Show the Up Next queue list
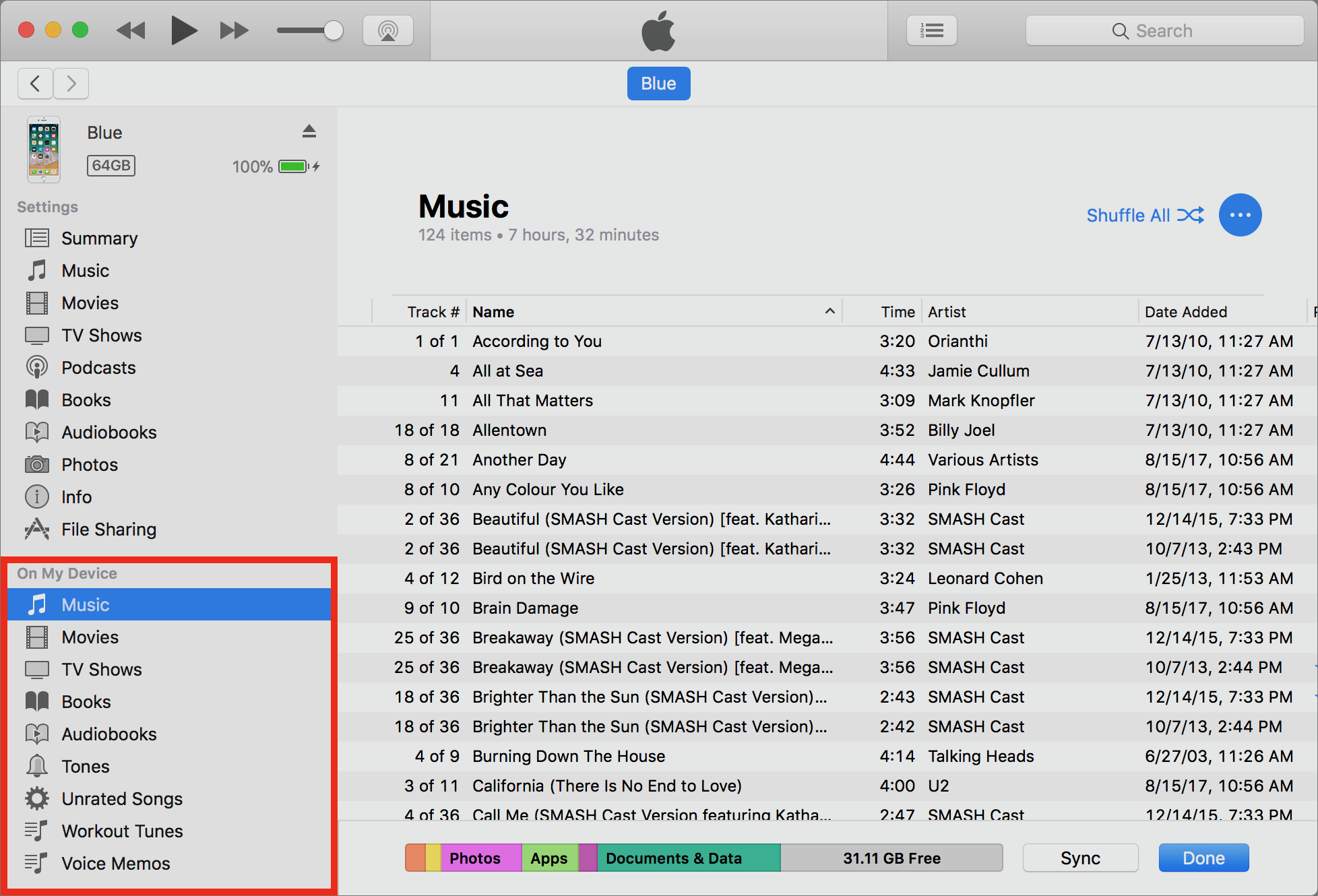The height and width of the screenshot is (896, 1318). point(932,30)
